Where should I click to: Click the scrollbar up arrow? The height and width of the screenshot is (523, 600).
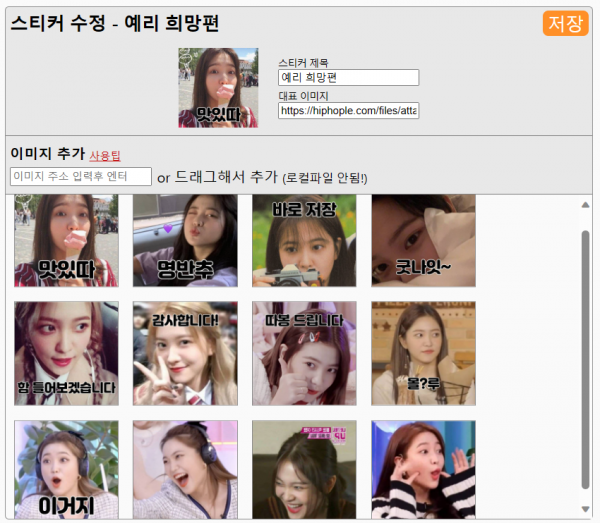click(585, 205)
